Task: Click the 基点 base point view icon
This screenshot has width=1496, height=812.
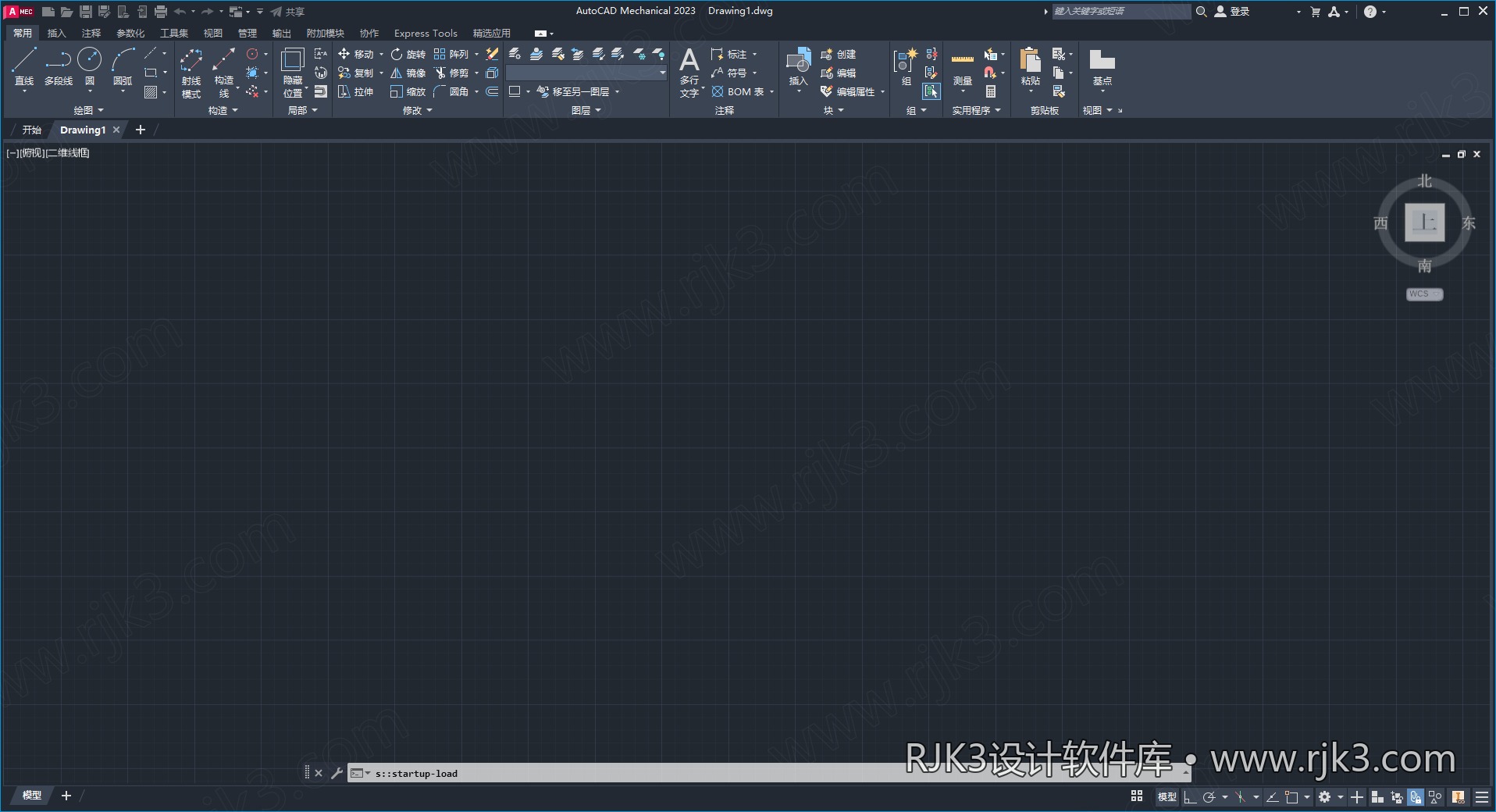Action: pos(1102,67)
